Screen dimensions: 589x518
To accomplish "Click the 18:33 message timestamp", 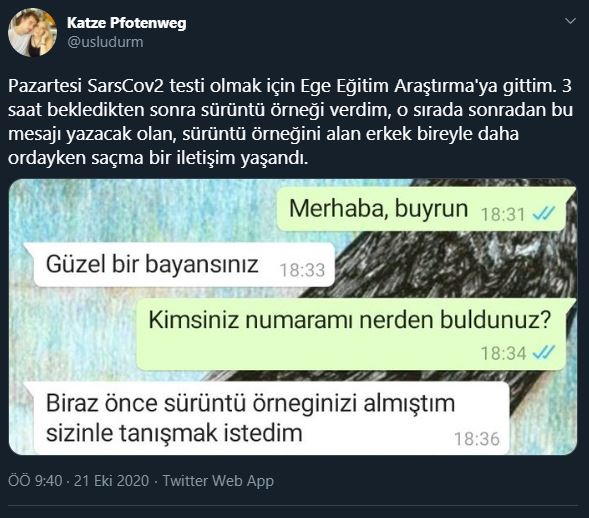I will (302, 270).
